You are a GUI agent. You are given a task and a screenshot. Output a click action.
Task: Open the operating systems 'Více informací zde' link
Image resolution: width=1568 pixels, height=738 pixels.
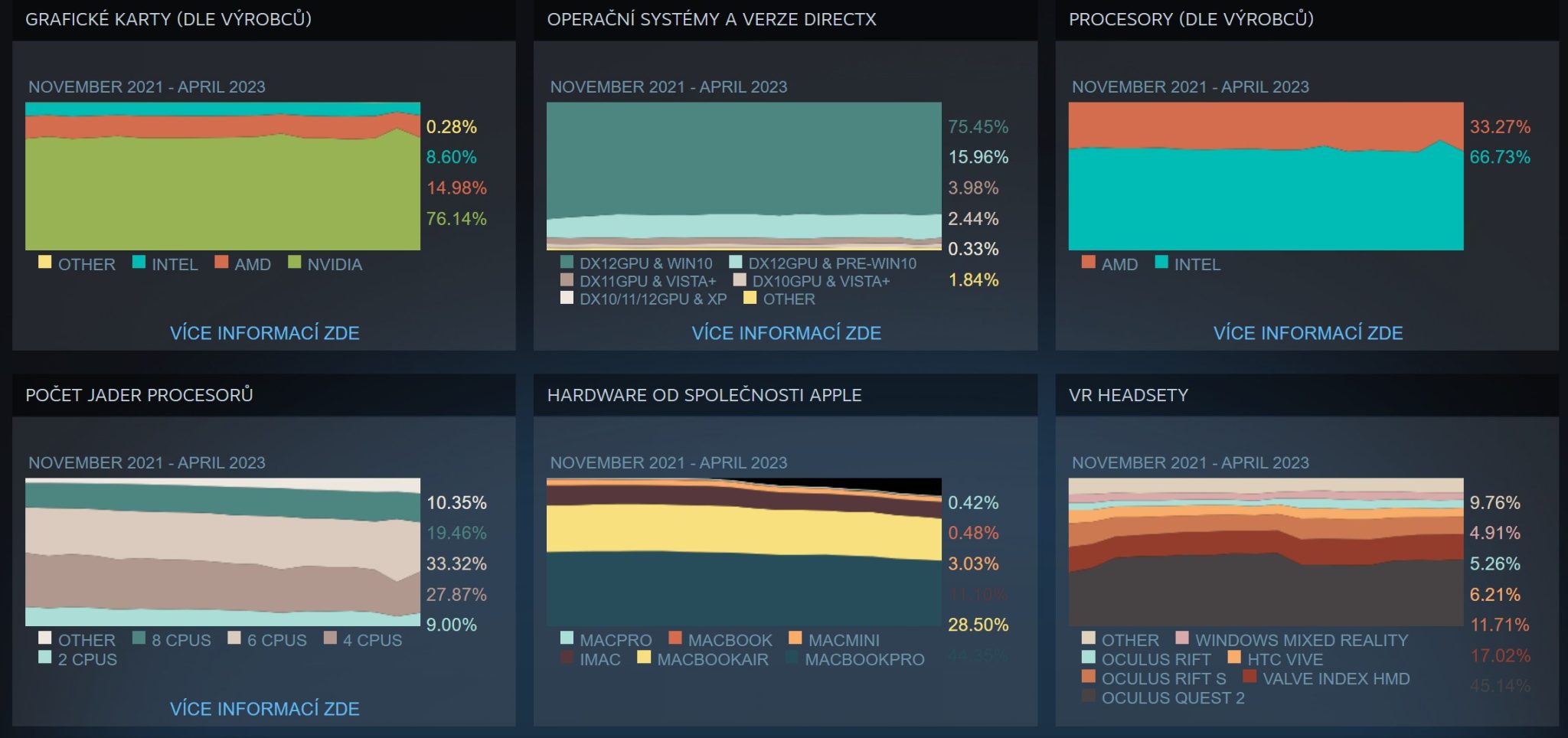pyautogui.click(x=786, y=333)
